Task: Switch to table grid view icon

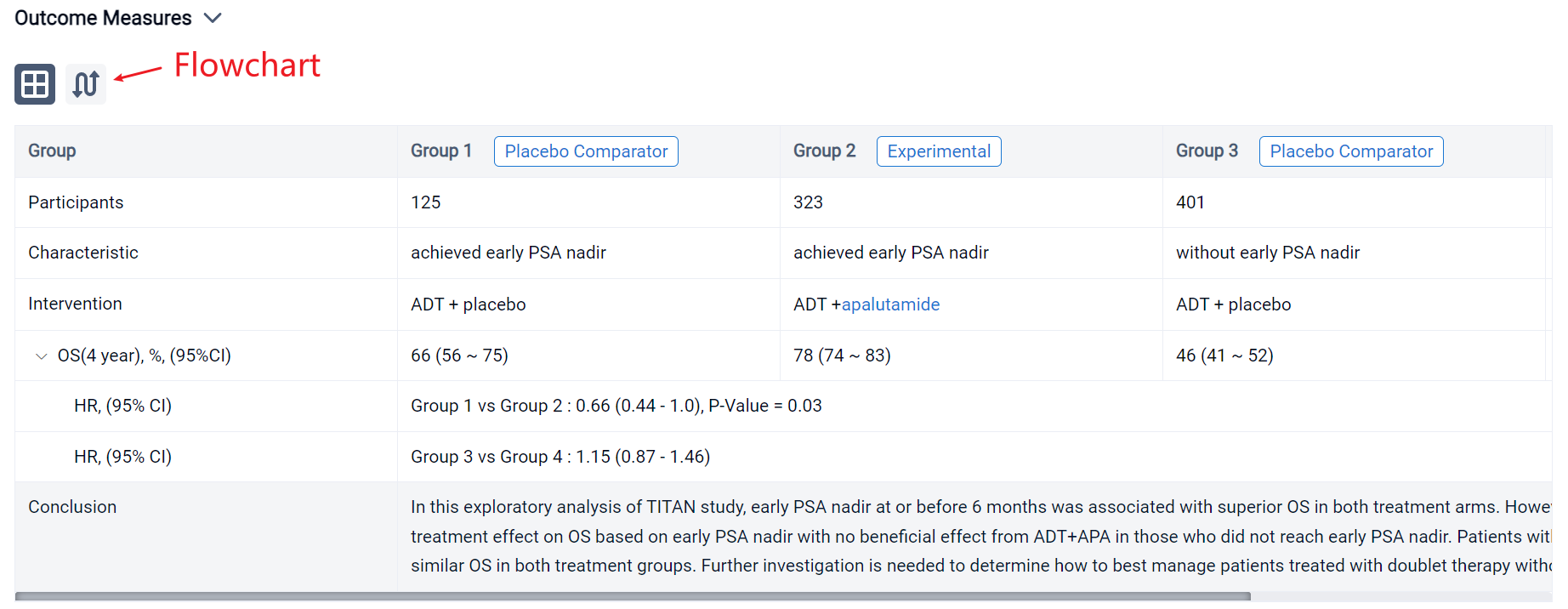Action: [x=35, y=84]
